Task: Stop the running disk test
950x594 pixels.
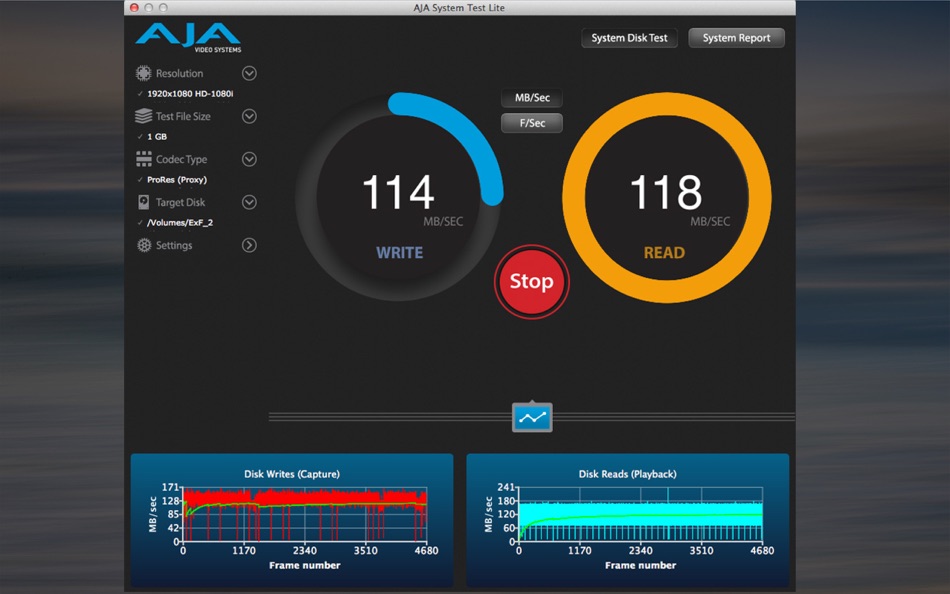Action: click(531, 281)
